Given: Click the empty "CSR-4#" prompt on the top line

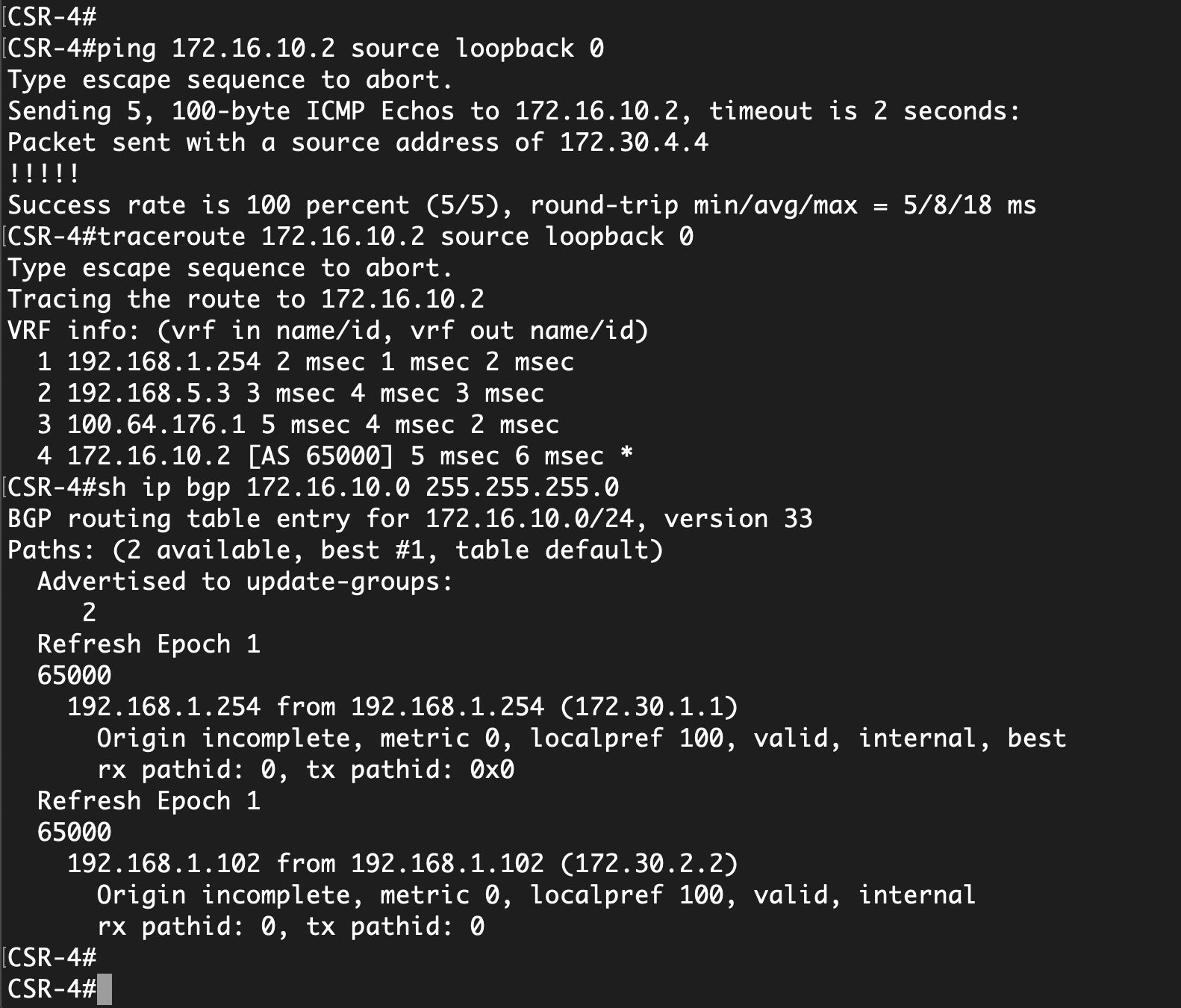Looking at the screenshot, I should point(52,17).
